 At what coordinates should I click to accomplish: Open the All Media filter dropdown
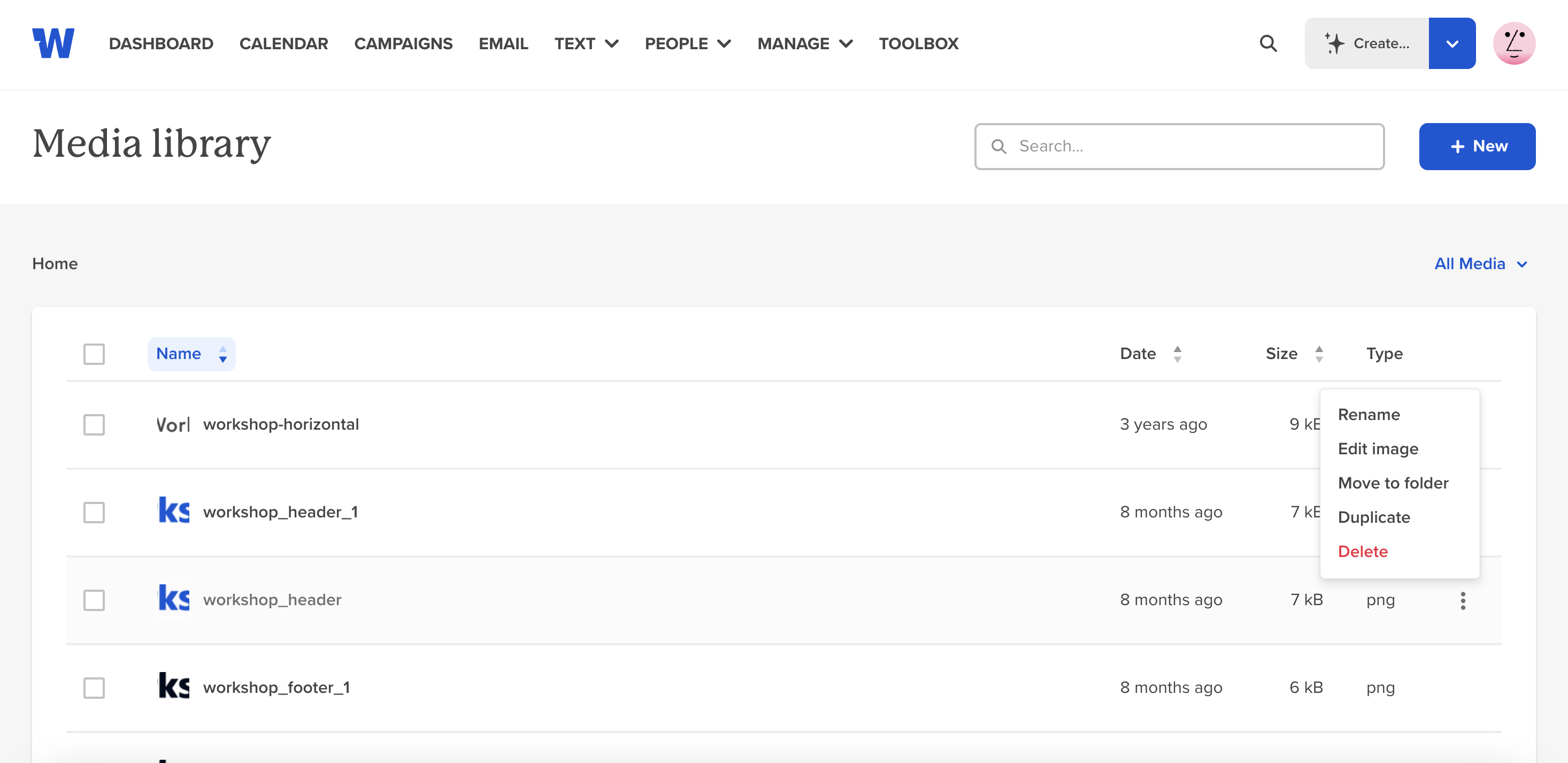pos(1481,264)
